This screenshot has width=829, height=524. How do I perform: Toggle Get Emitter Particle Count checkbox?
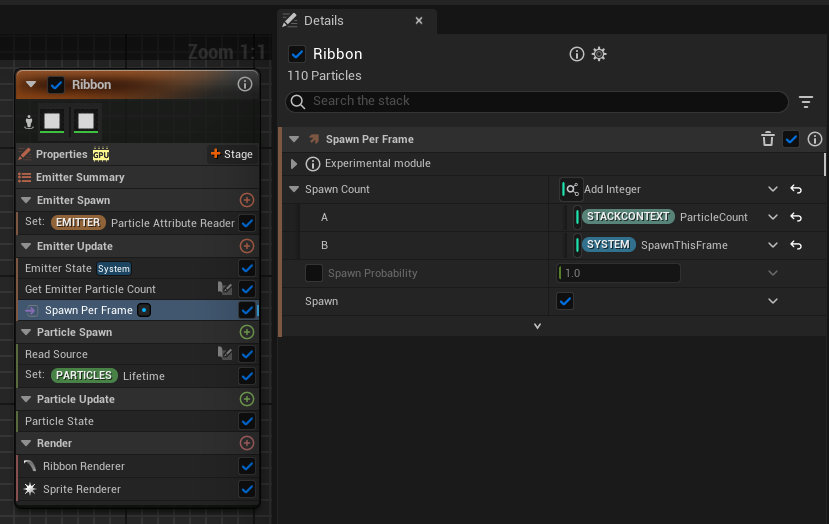pos(247,289)
